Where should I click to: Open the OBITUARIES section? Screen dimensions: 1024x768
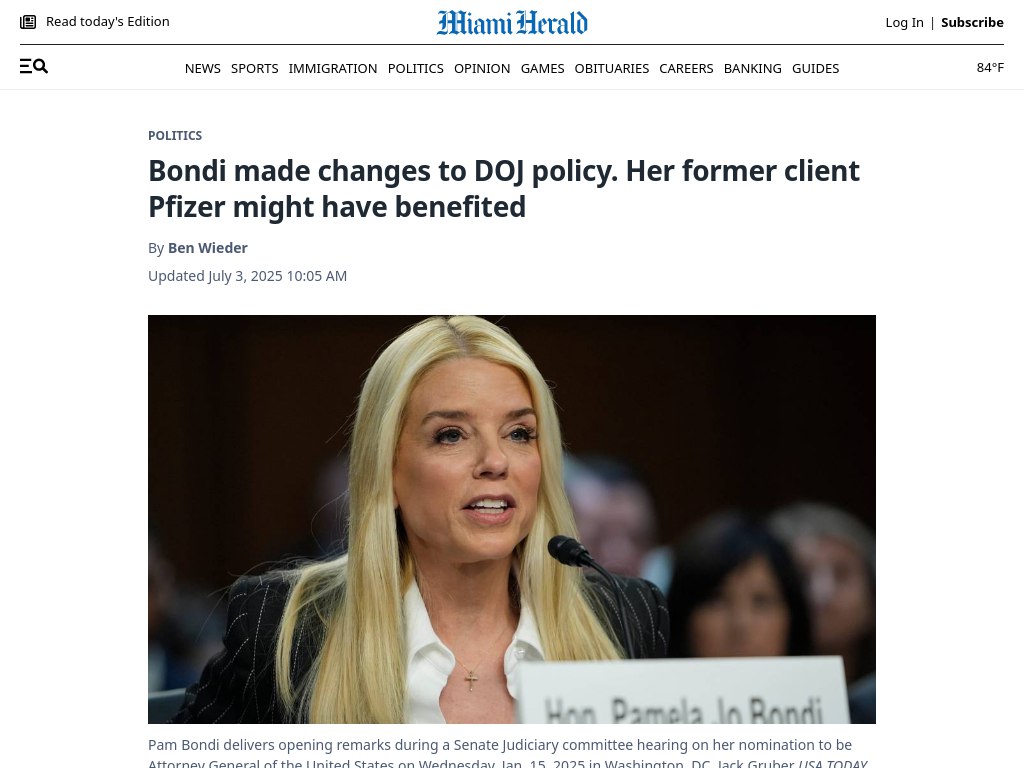click(612, 69)
